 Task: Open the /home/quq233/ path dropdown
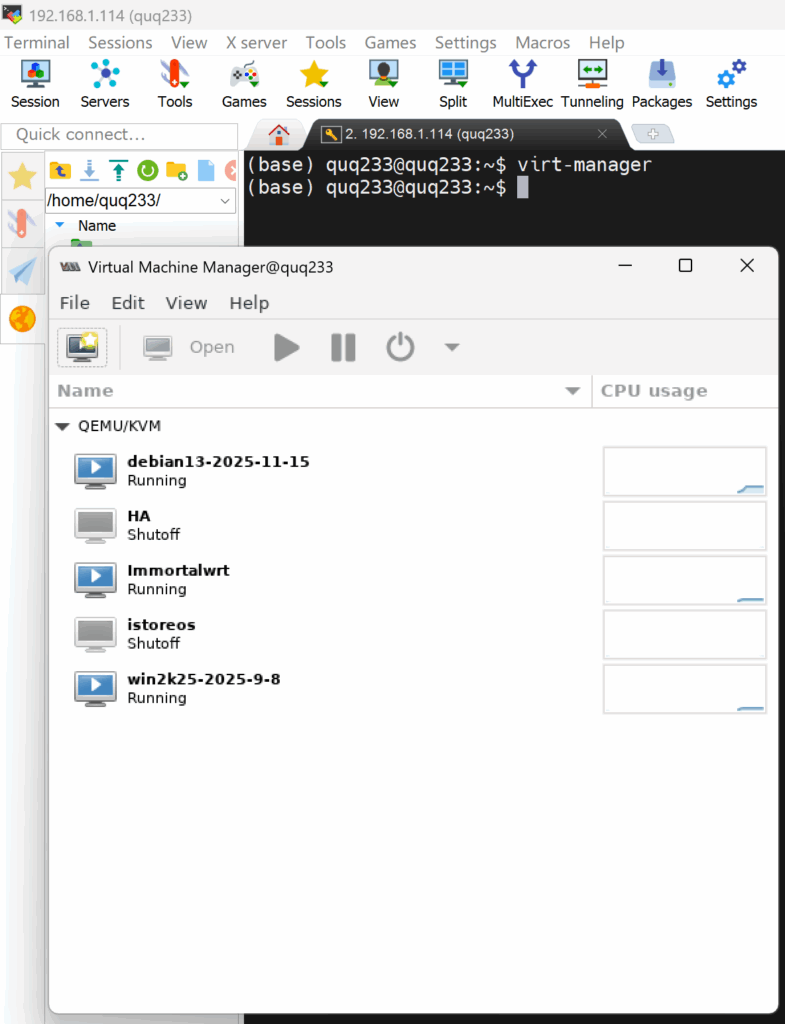(225, 201)
